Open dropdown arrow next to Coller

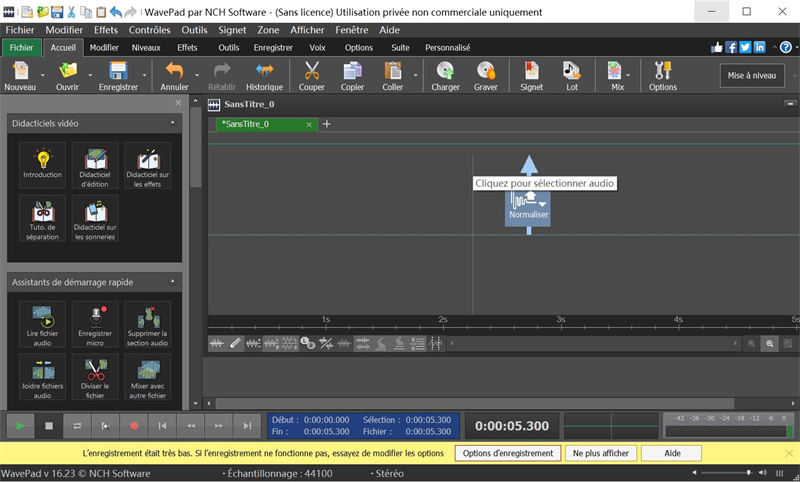(x=415, y=75)
